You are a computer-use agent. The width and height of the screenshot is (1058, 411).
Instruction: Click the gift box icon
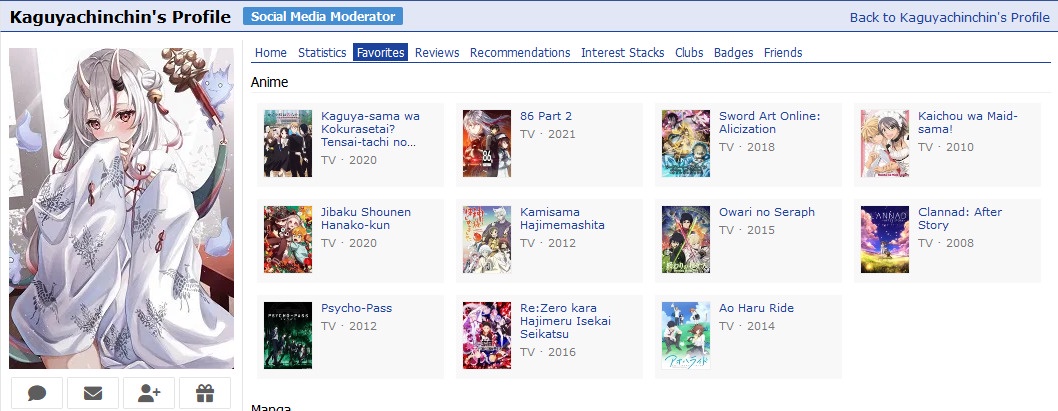coord(205,393)
